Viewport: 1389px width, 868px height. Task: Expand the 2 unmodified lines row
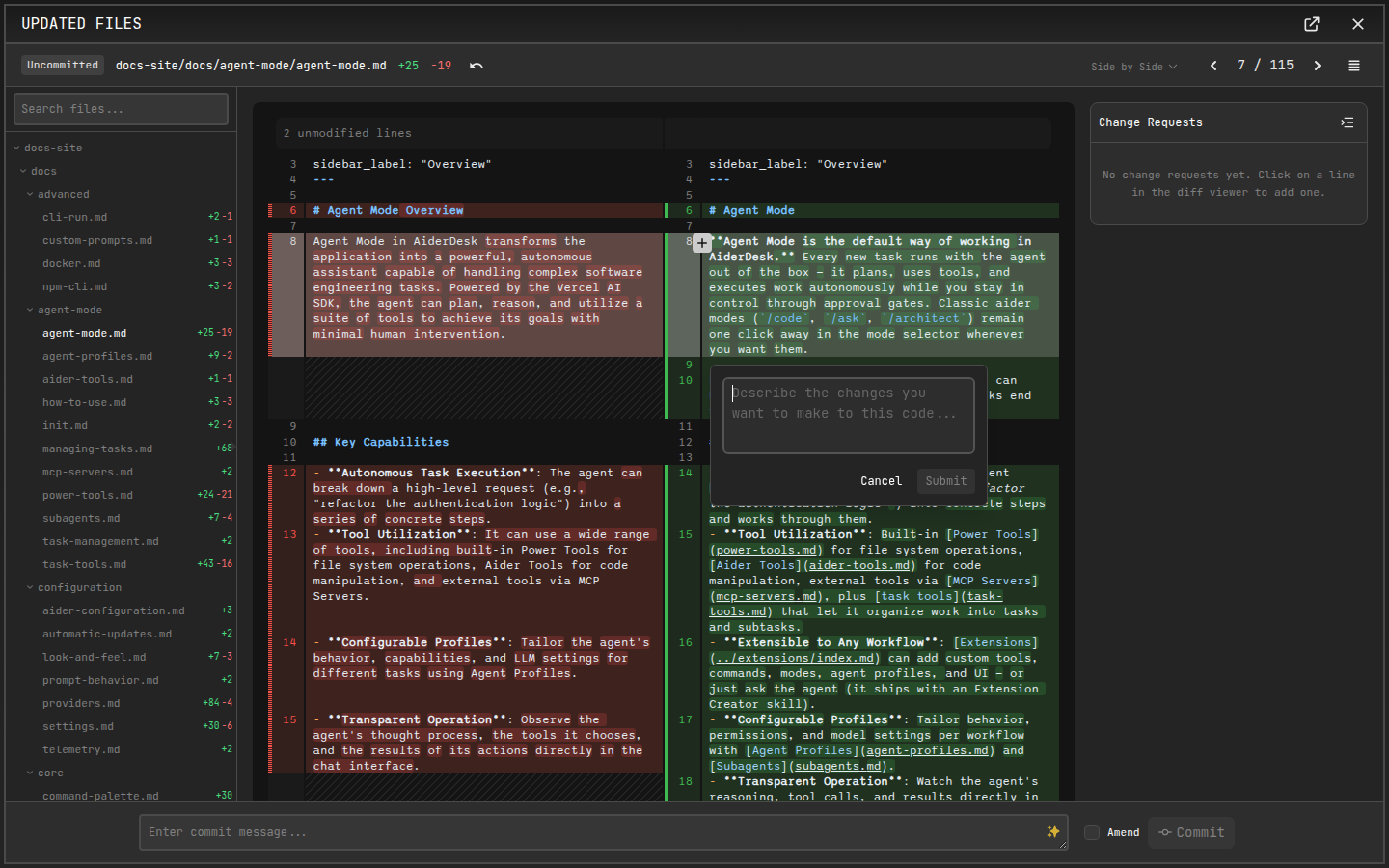(x=664, y=133)
